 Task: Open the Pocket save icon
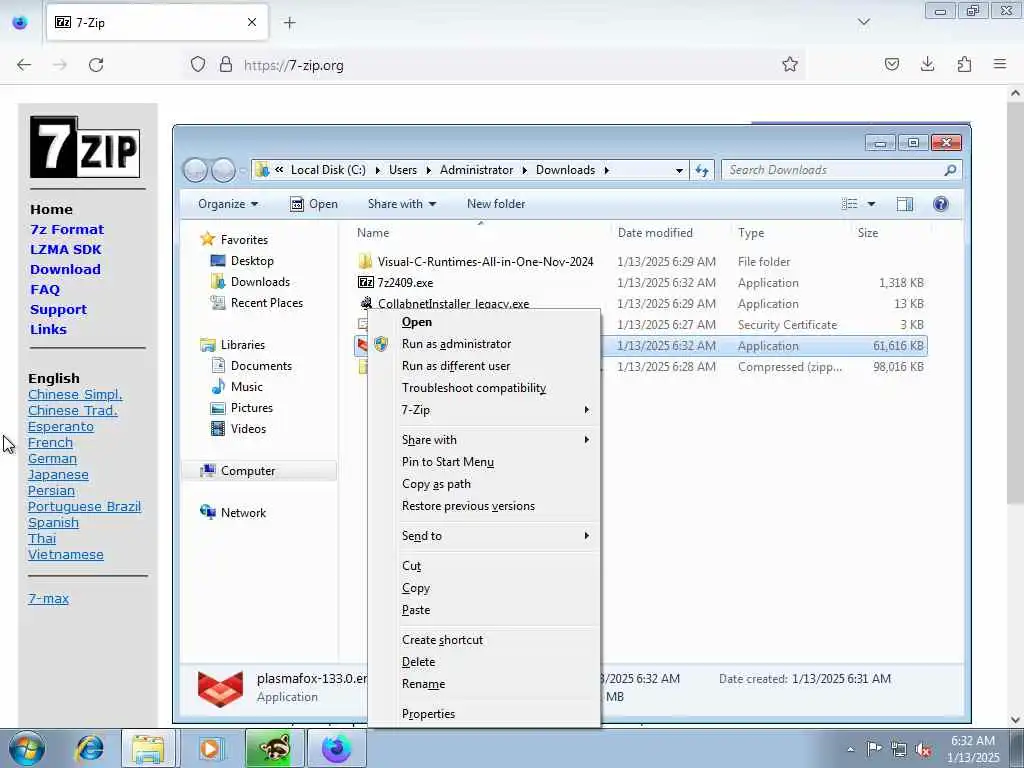pyautogui.click(x=891, y=64)
